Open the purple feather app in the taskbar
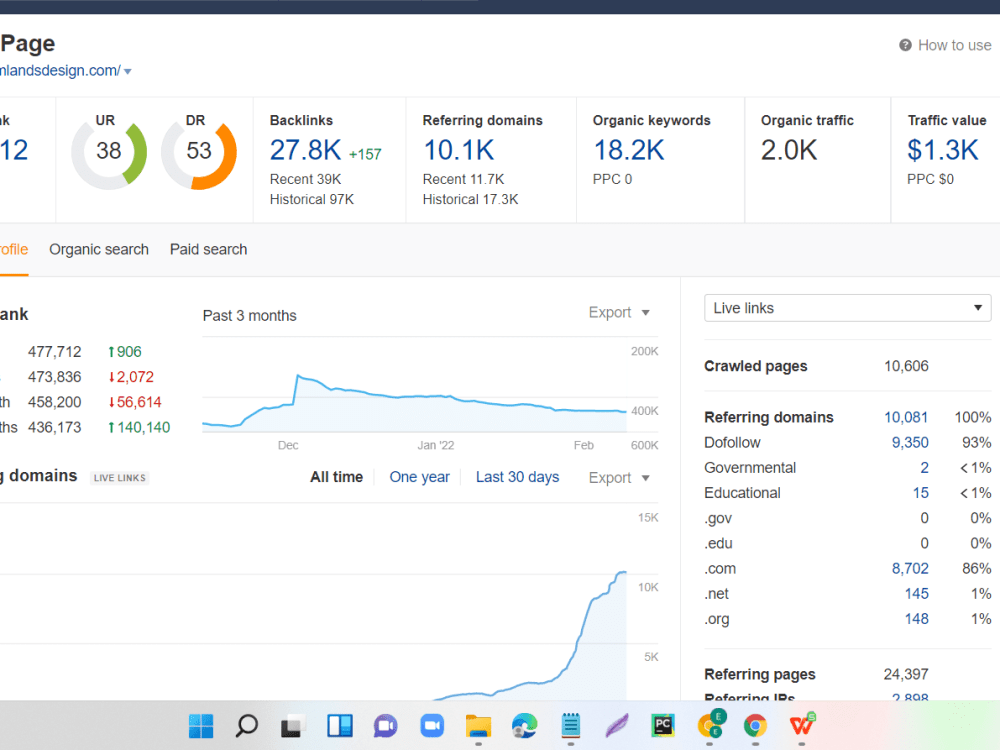 pyautogui.click(x=617, y=726)
